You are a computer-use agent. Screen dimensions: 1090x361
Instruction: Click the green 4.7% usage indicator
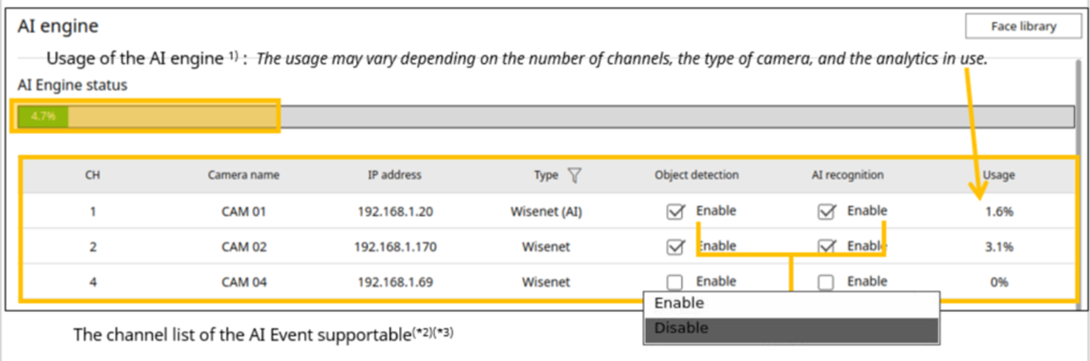click(x=43, y=116)
